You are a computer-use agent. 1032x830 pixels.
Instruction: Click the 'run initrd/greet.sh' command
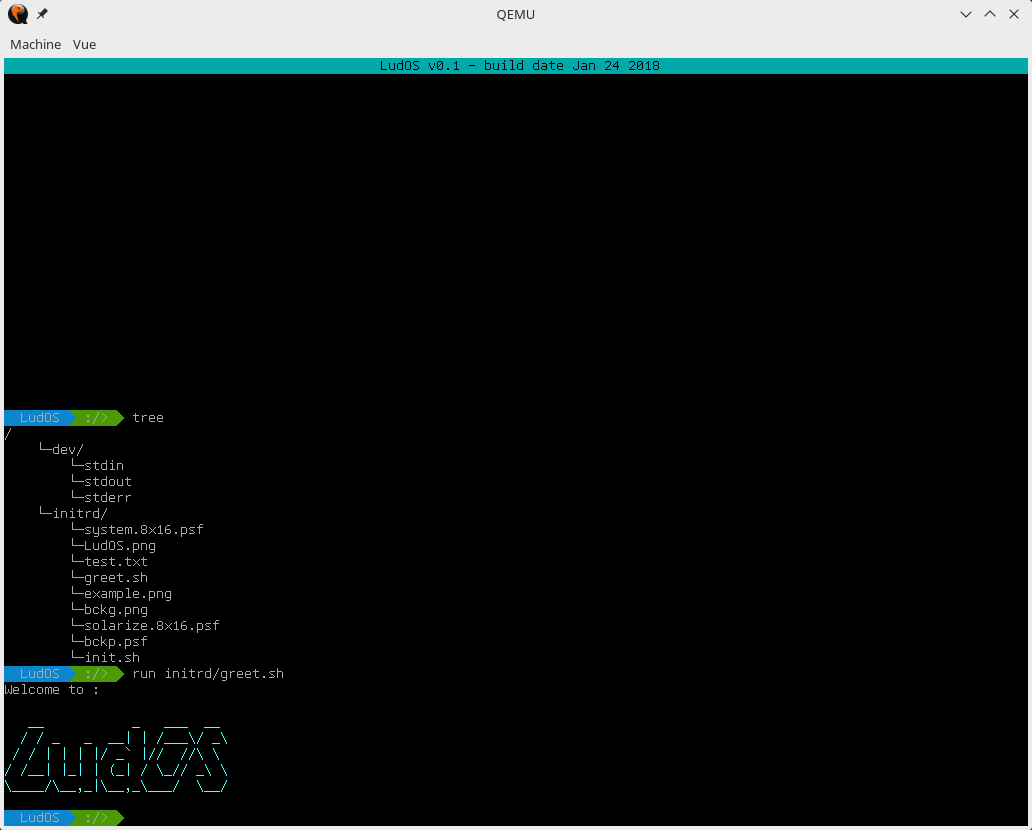tap(208, 674)
